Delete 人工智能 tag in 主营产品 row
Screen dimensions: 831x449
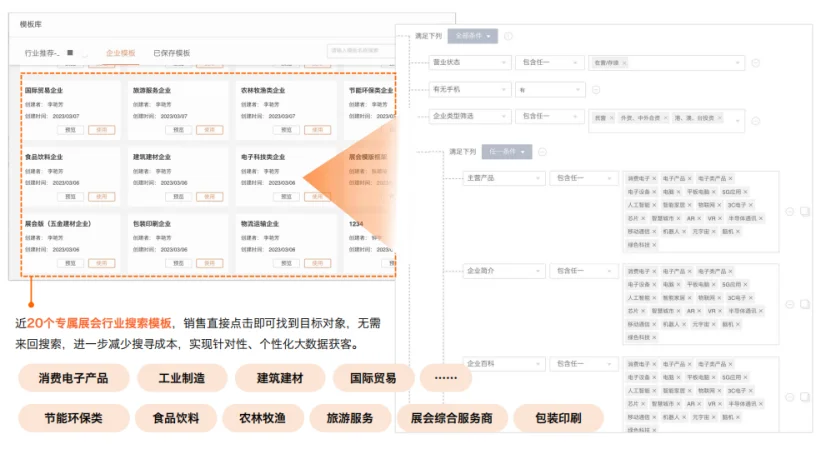point(655,205)
